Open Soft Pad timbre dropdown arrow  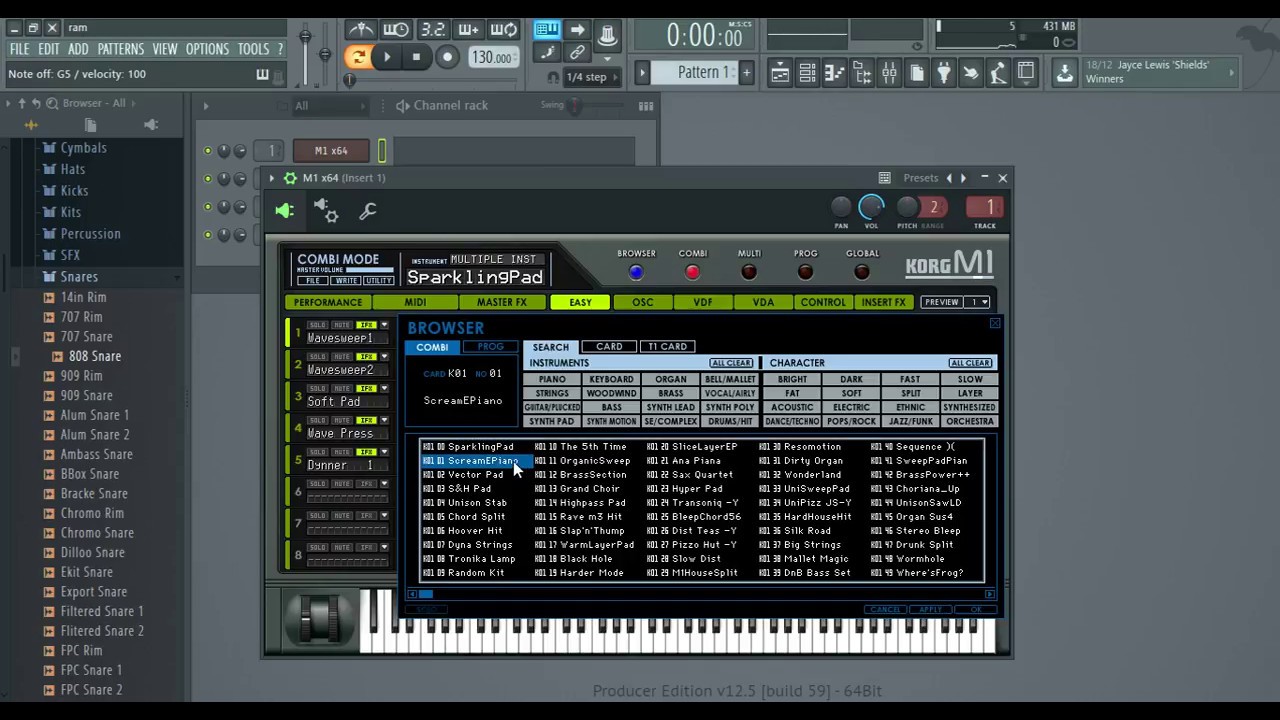[x=384, y=389]
